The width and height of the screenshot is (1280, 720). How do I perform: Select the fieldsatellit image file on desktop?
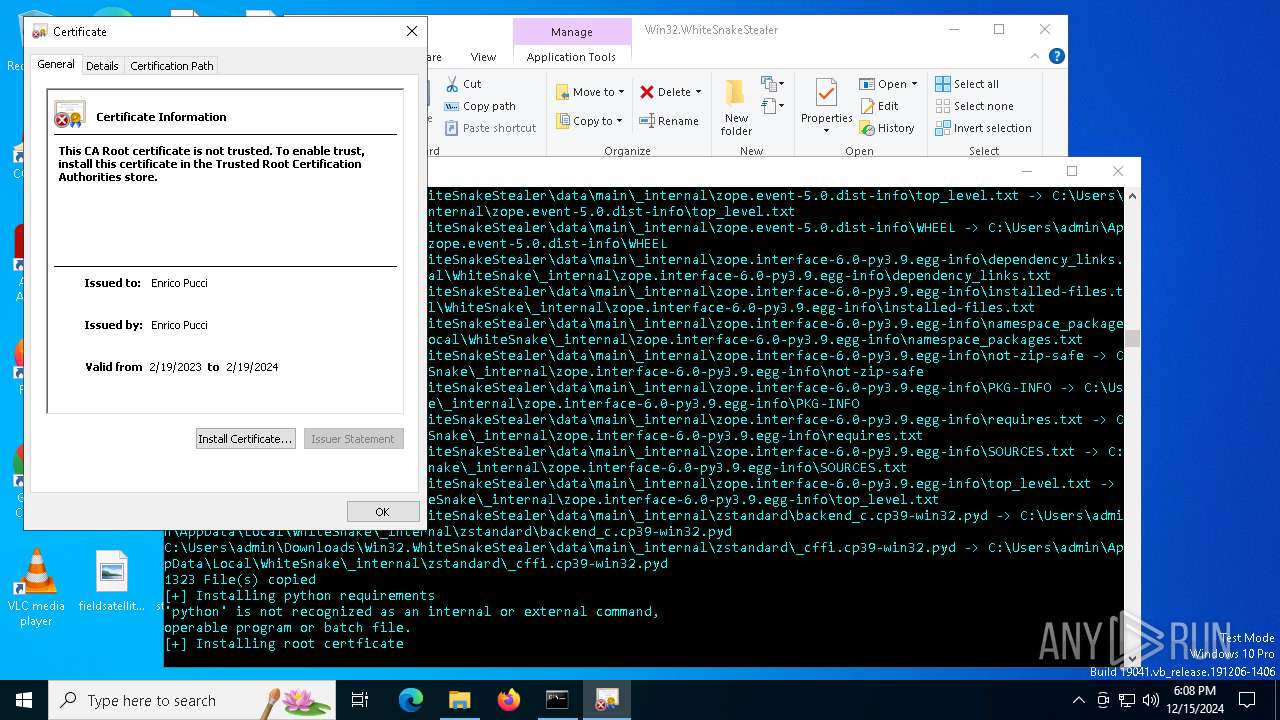coord(111,581)
